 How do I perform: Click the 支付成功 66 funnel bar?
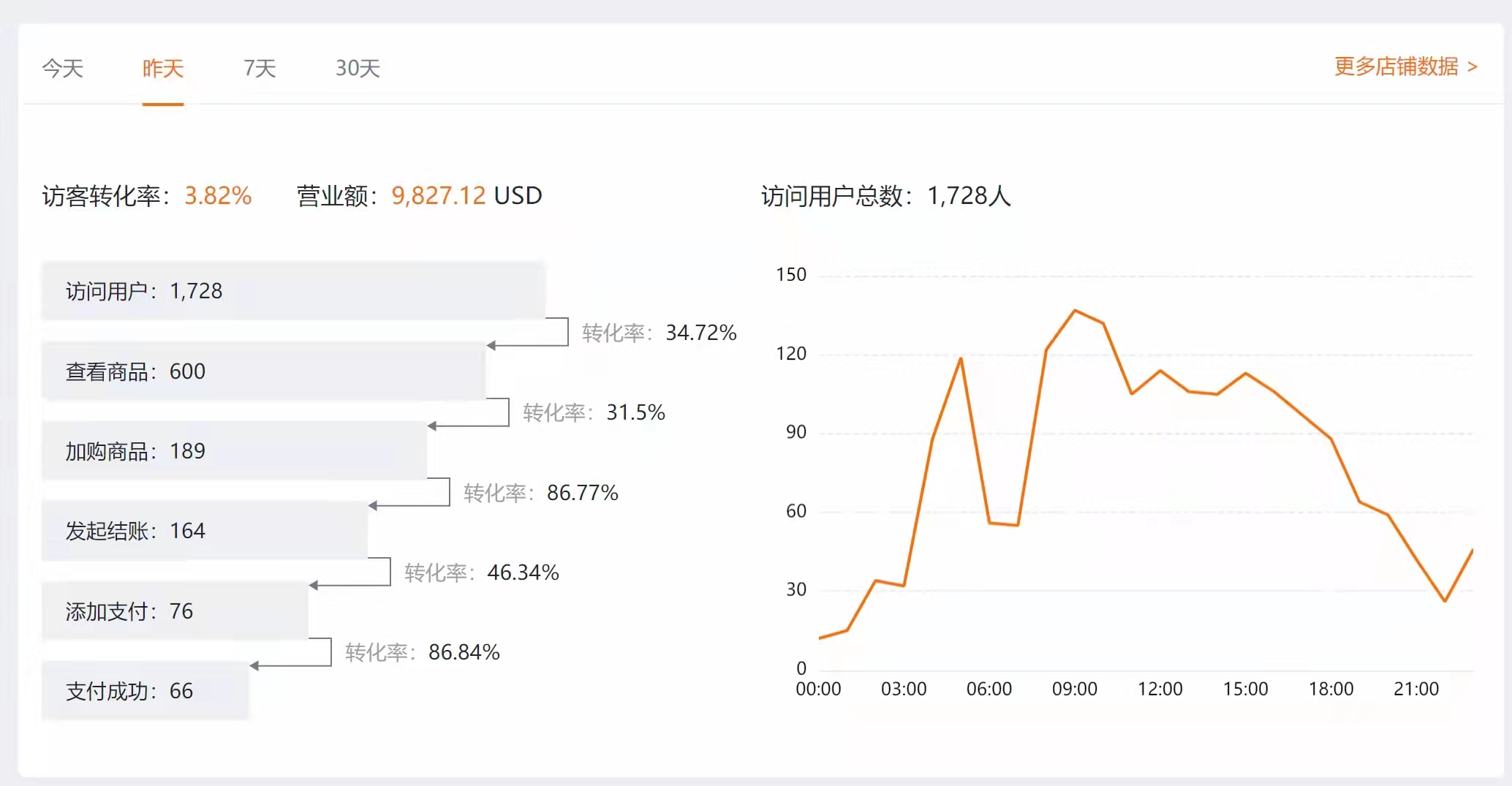pos(145,690)
